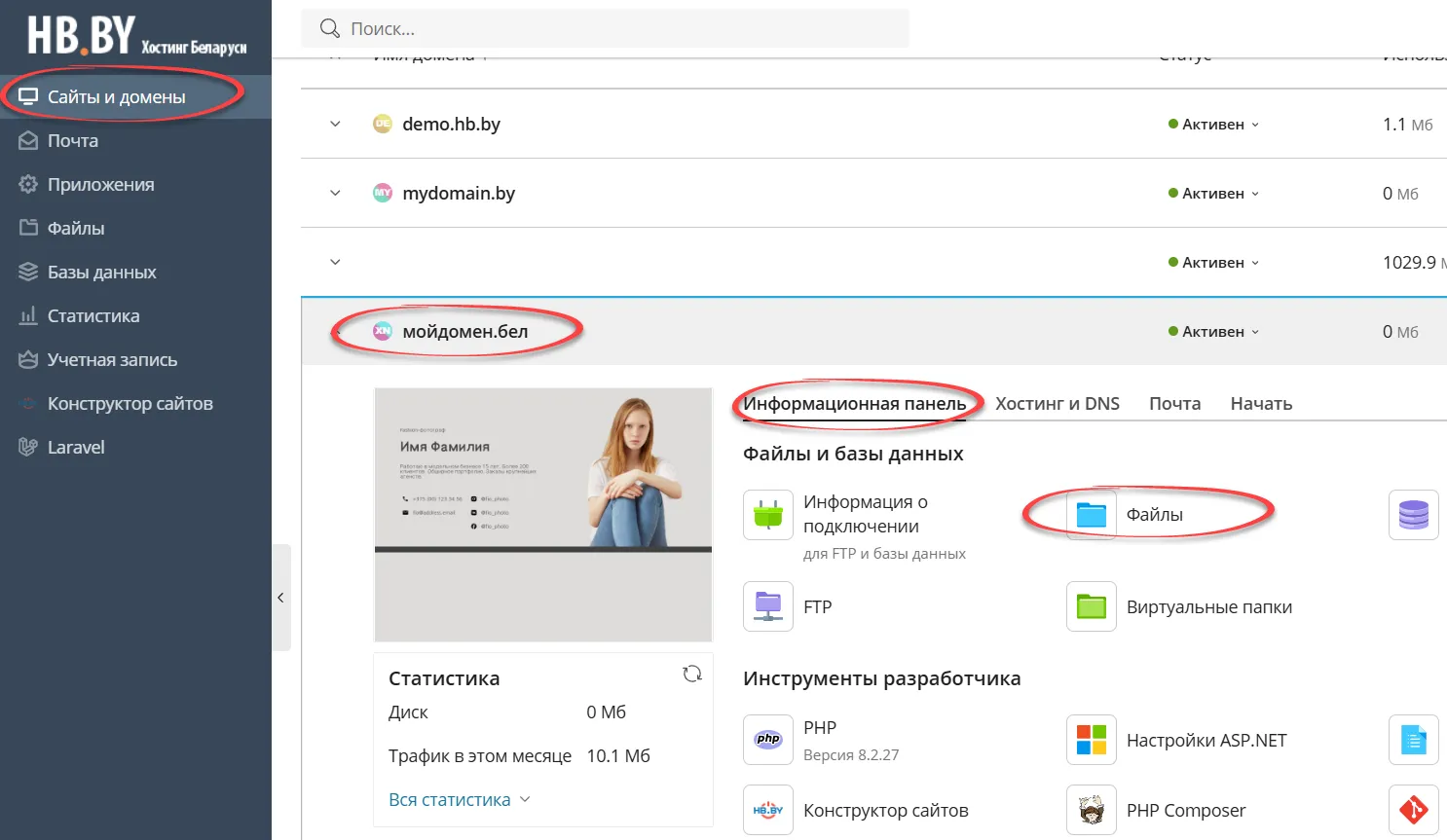1447x840 pixels.
Task: Switch to the Хостинг и DNS tab
Action: pos(1057,404)
